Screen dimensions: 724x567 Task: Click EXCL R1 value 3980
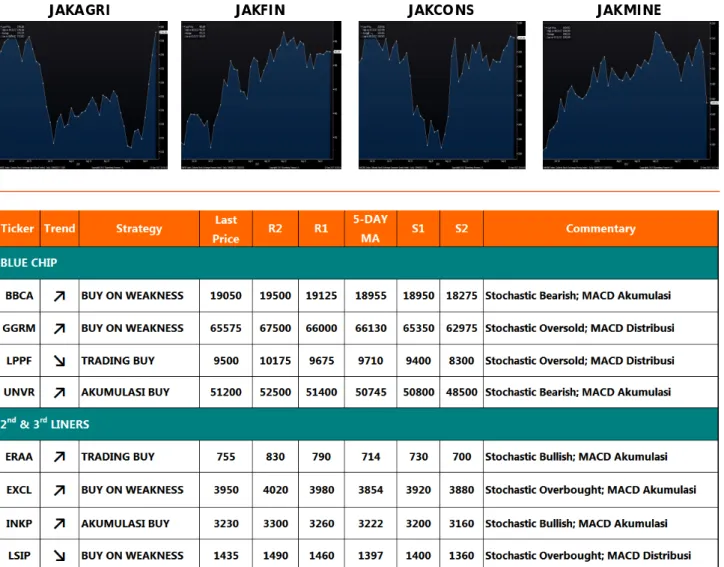click(321, 490)
